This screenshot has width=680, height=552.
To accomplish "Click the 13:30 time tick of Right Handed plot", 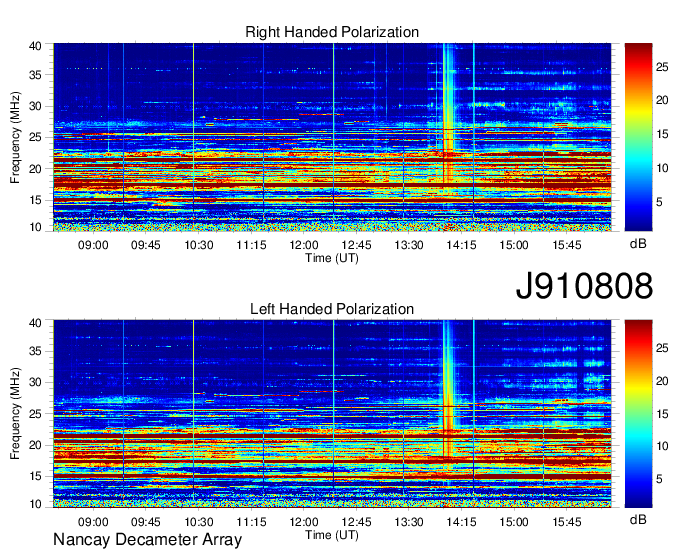I will 409,245.
